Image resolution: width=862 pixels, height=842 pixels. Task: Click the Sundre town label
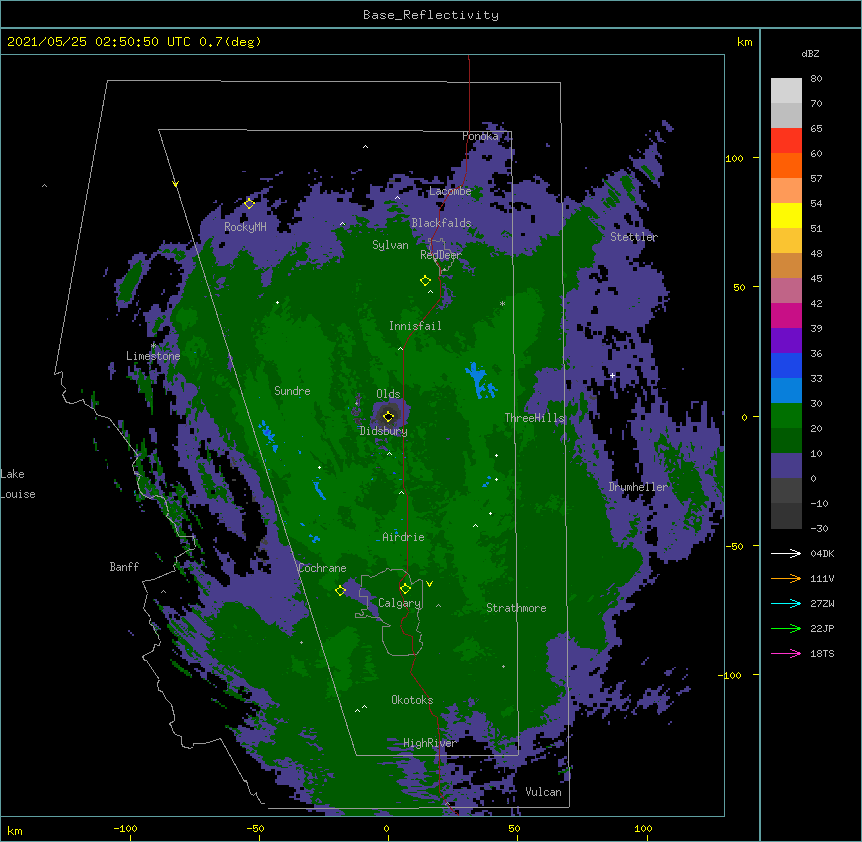pyautogui.click(x=292, y=391)
